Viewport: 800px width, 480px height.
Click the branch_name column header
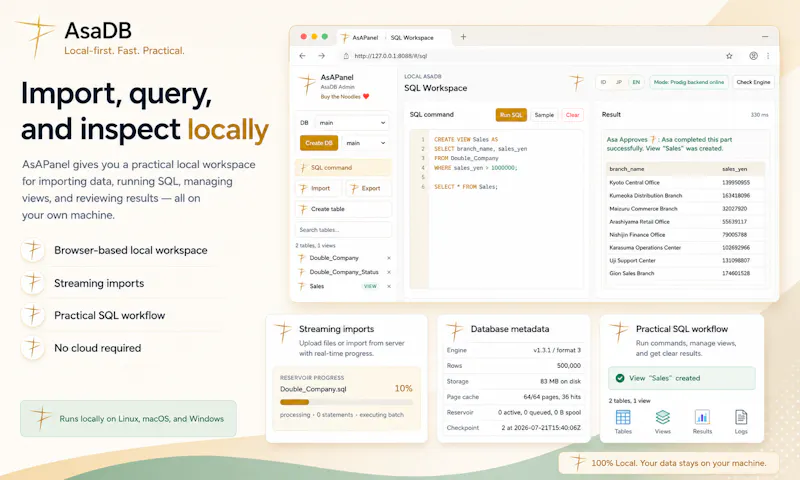point(627,169)
